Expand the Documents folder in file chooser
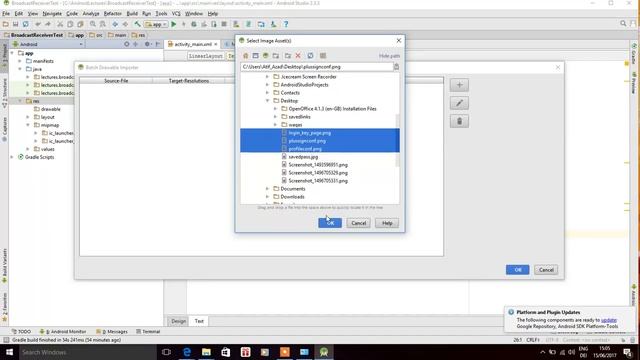 [x=268, y=189]
